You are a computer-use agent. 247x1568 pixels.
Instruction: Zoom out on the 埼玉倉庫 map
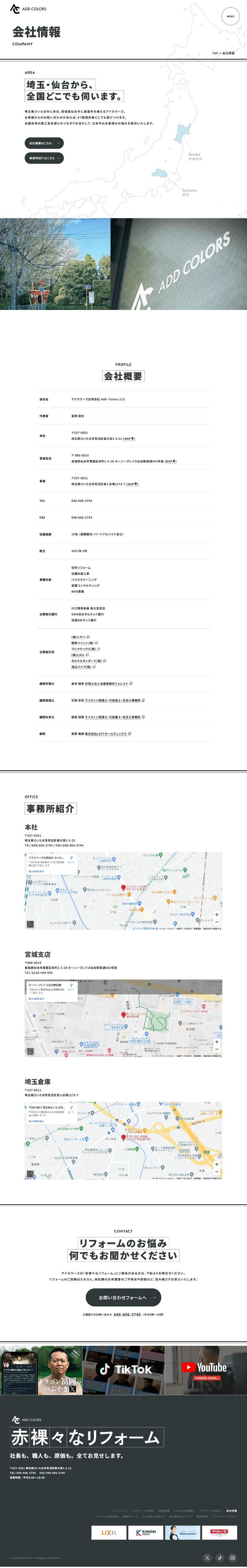click(217, 1172)
